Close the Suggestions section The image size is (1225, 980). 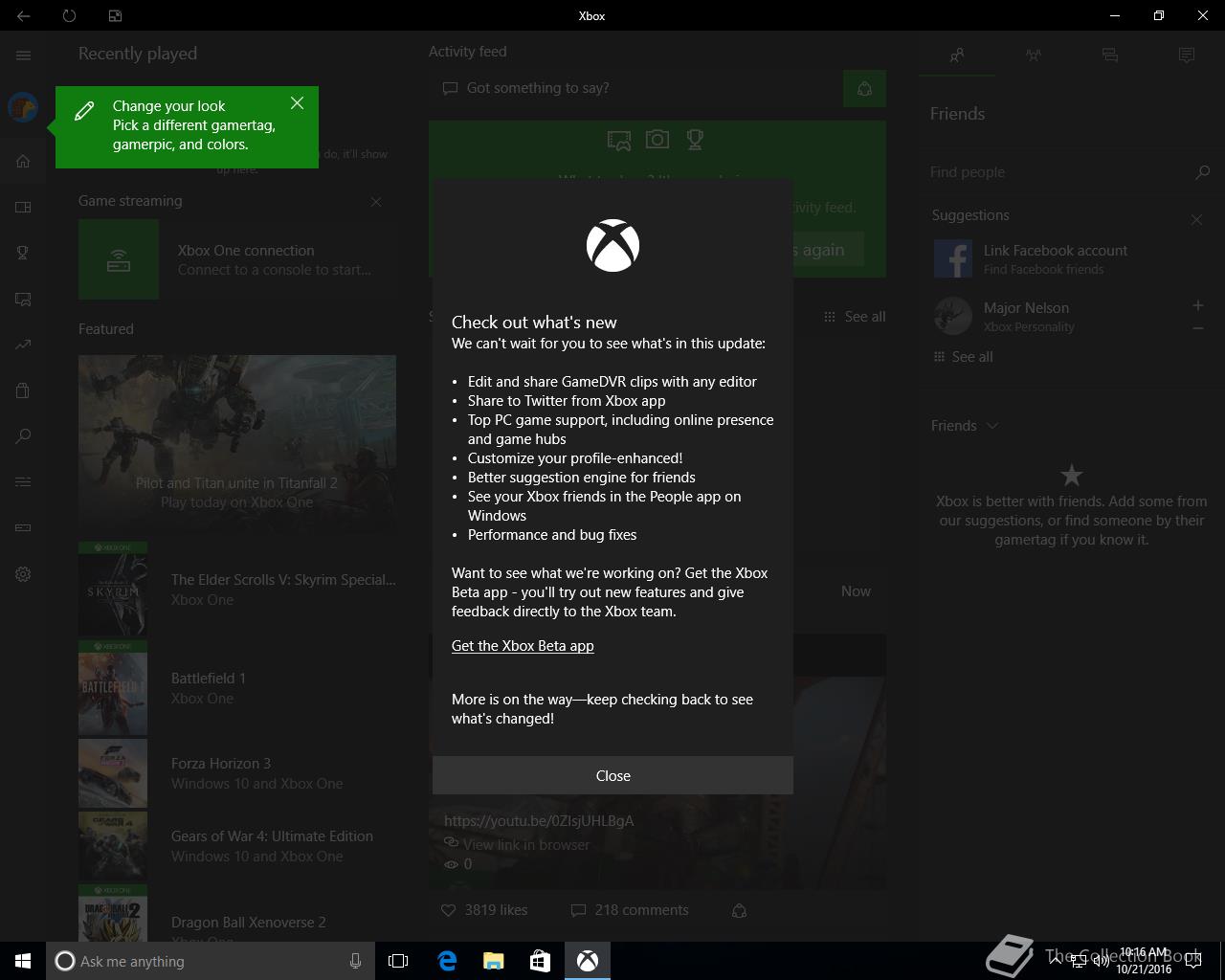pos(1196,219)
